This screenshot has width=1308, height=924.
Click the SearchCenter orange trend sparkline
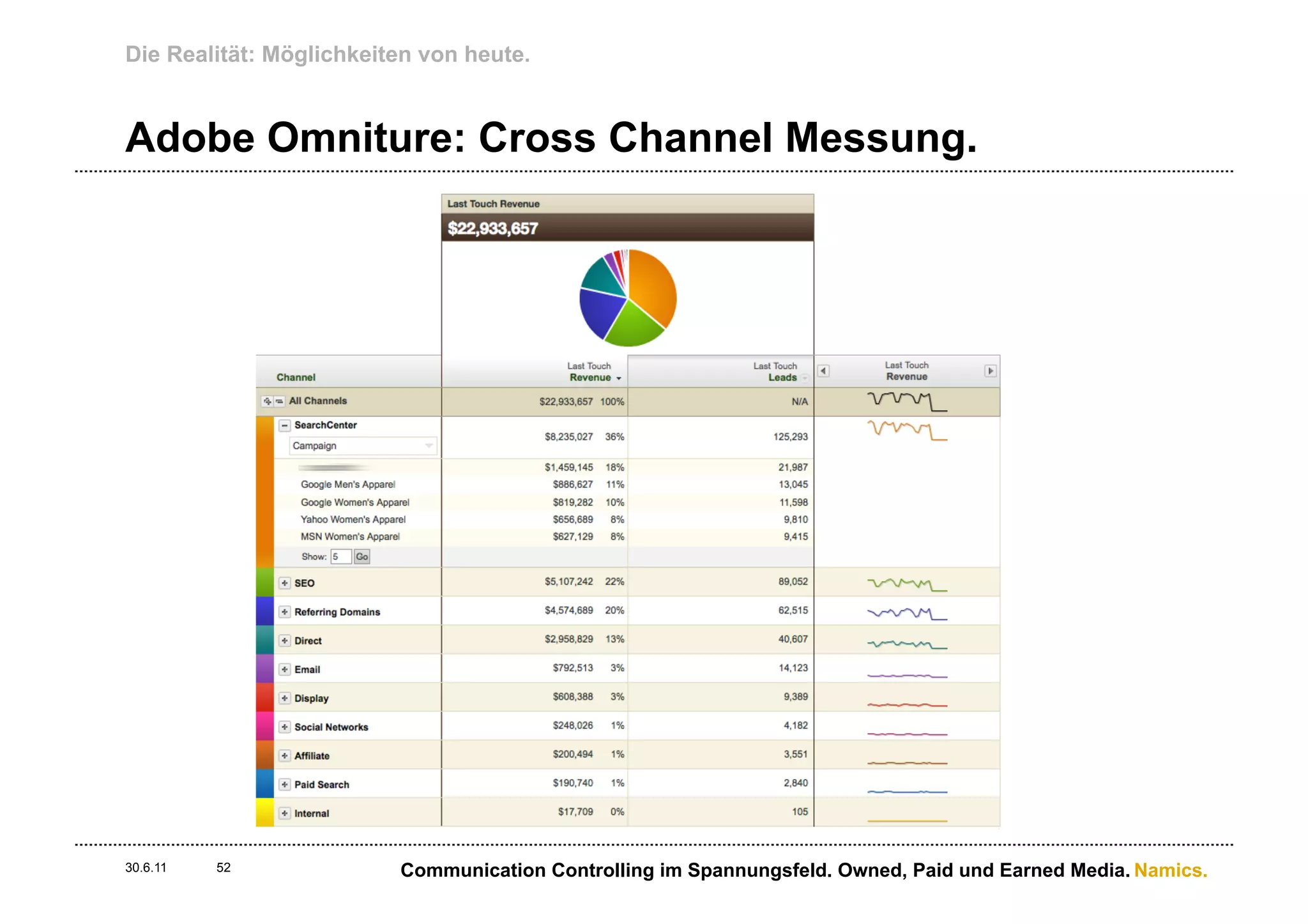pos(907,430)
